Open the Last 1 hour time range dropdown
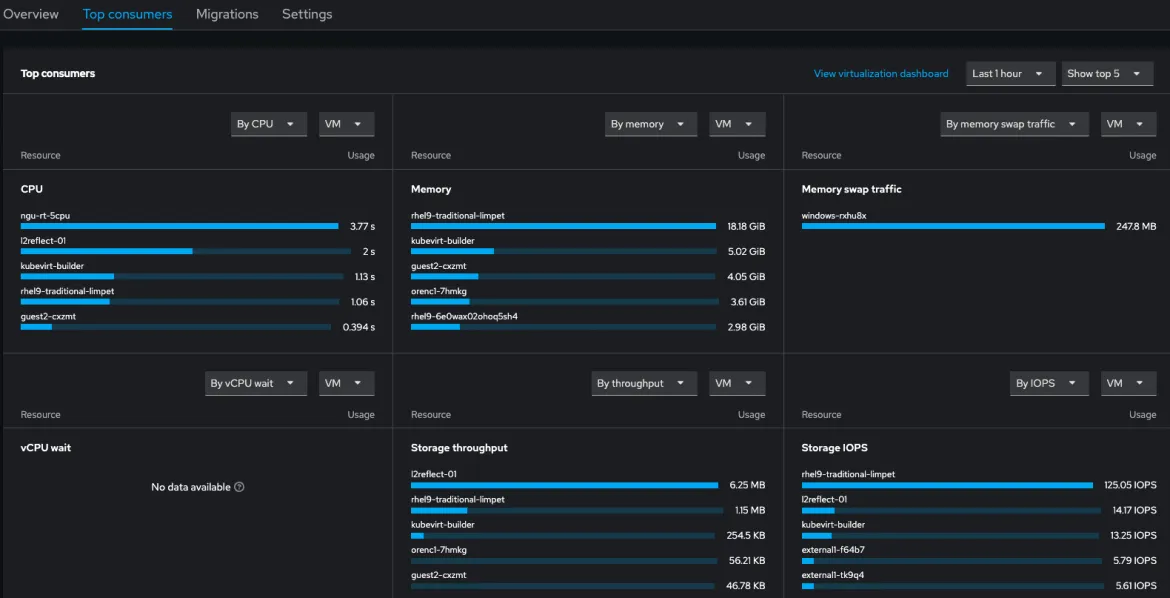The width and height of the screenshot is (1170, 598). click(x=1010, y=73)
